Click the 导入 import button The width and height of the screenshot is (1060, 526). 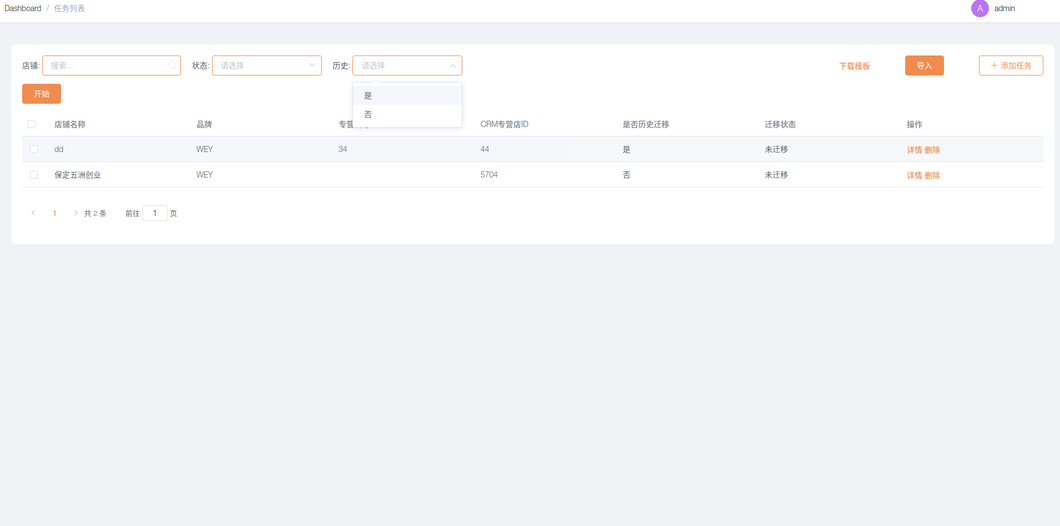pos(924,66)
